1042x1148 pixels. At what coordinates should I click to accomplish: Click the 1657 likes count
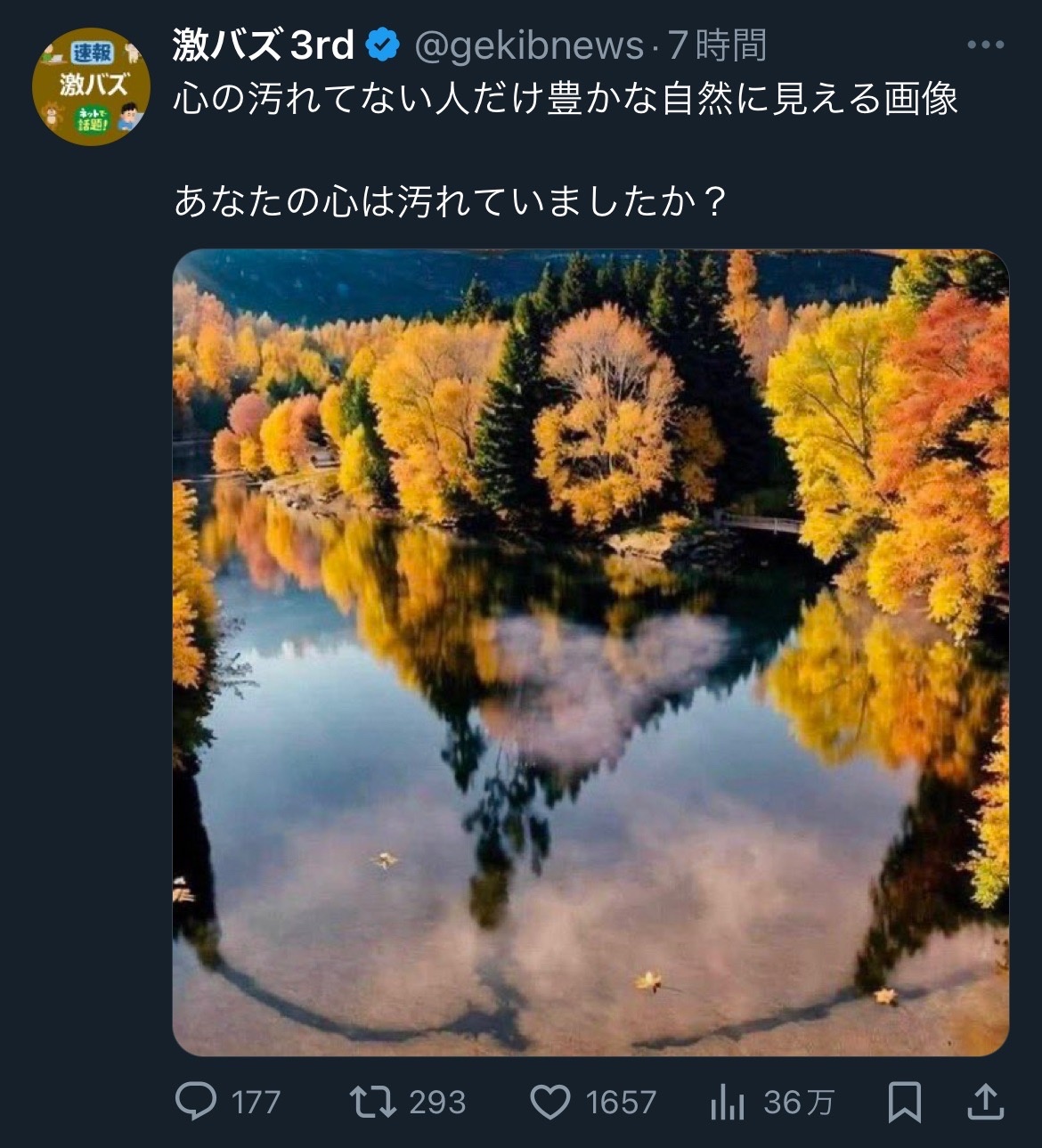coord(621,1103)
